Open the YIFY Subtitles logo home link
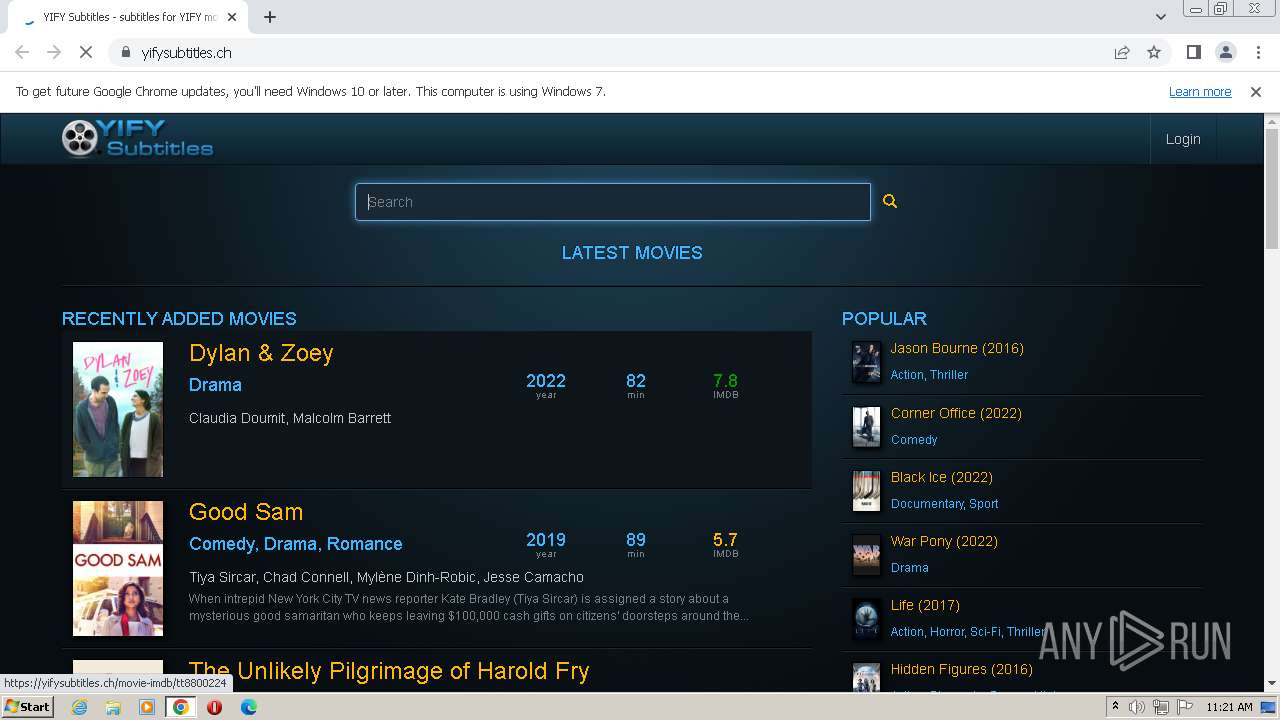The width and height of the screenshot is (1280, 720). 138,139
